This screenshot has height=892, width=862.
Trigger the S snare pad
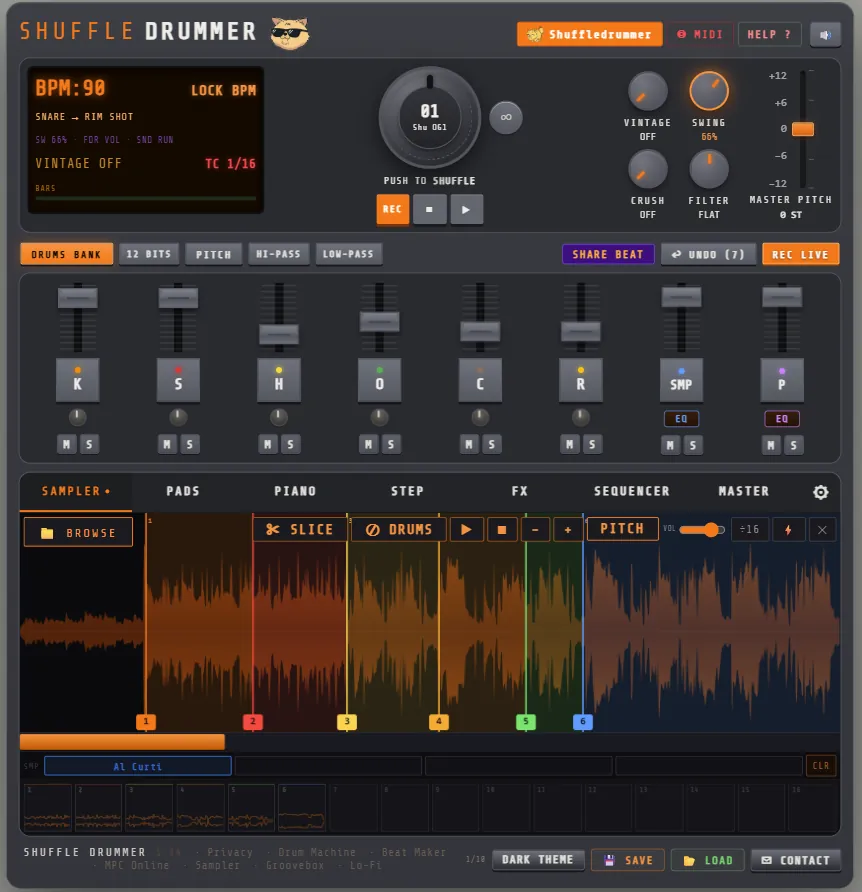coord(178,381)
